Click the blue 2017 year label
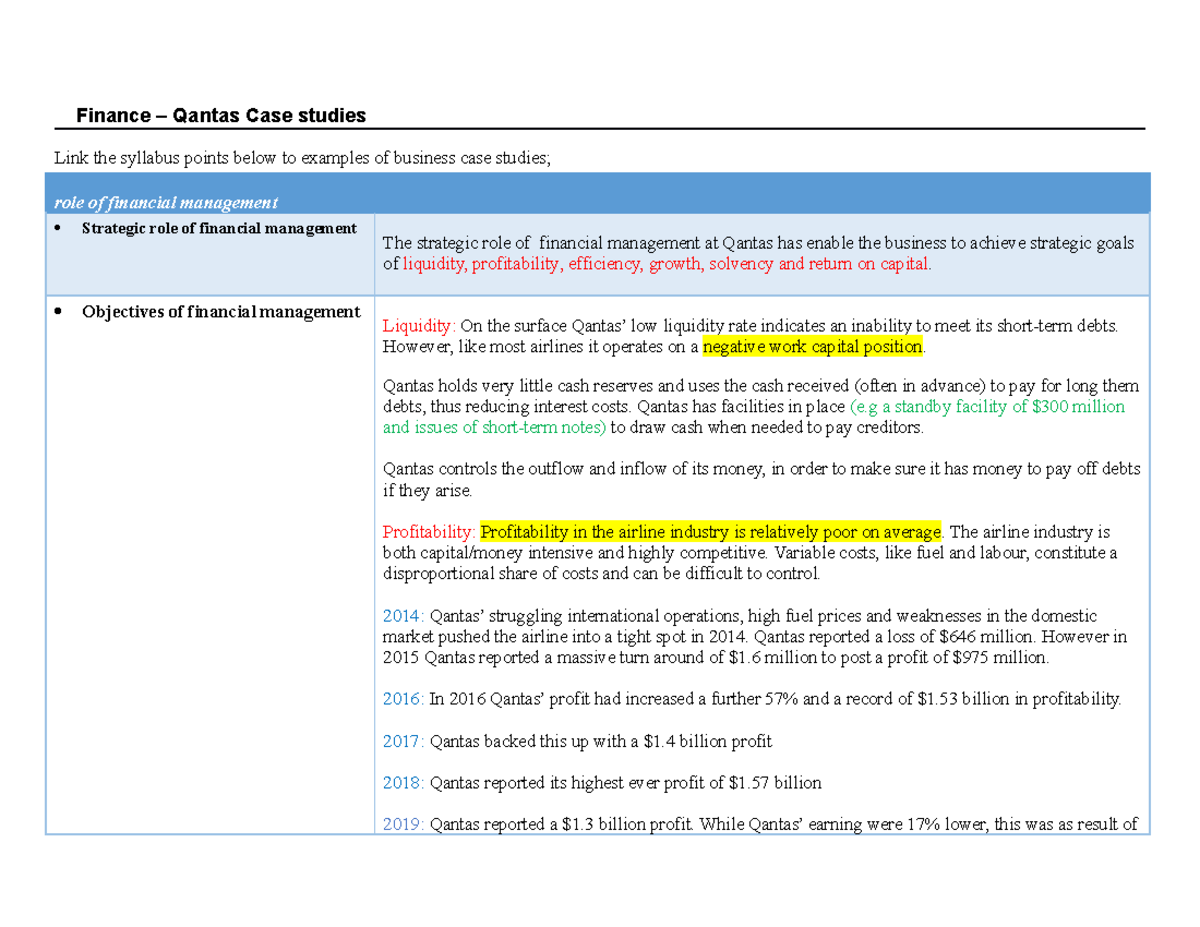 pyautogui.click(x=399, y=742)
